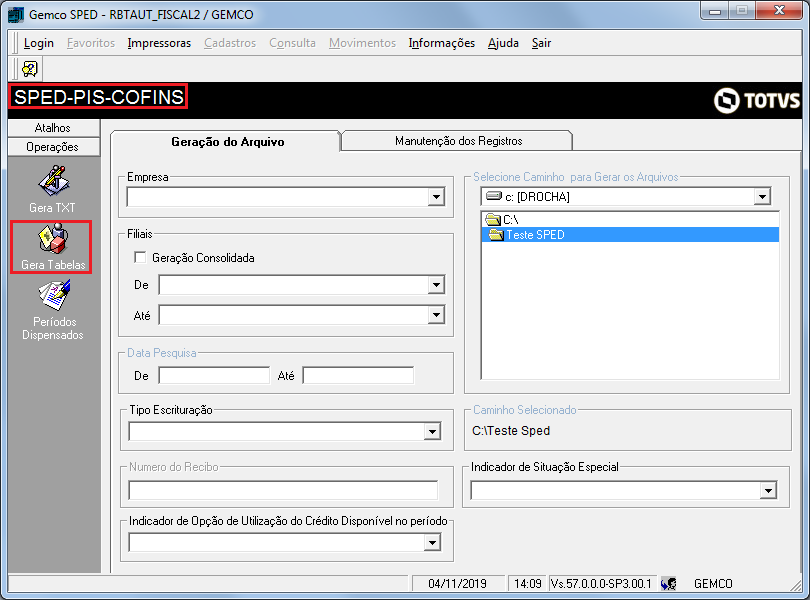810x600 pixels.
Task: Click the time 14:09 in status bar
Action: (527, 583)
